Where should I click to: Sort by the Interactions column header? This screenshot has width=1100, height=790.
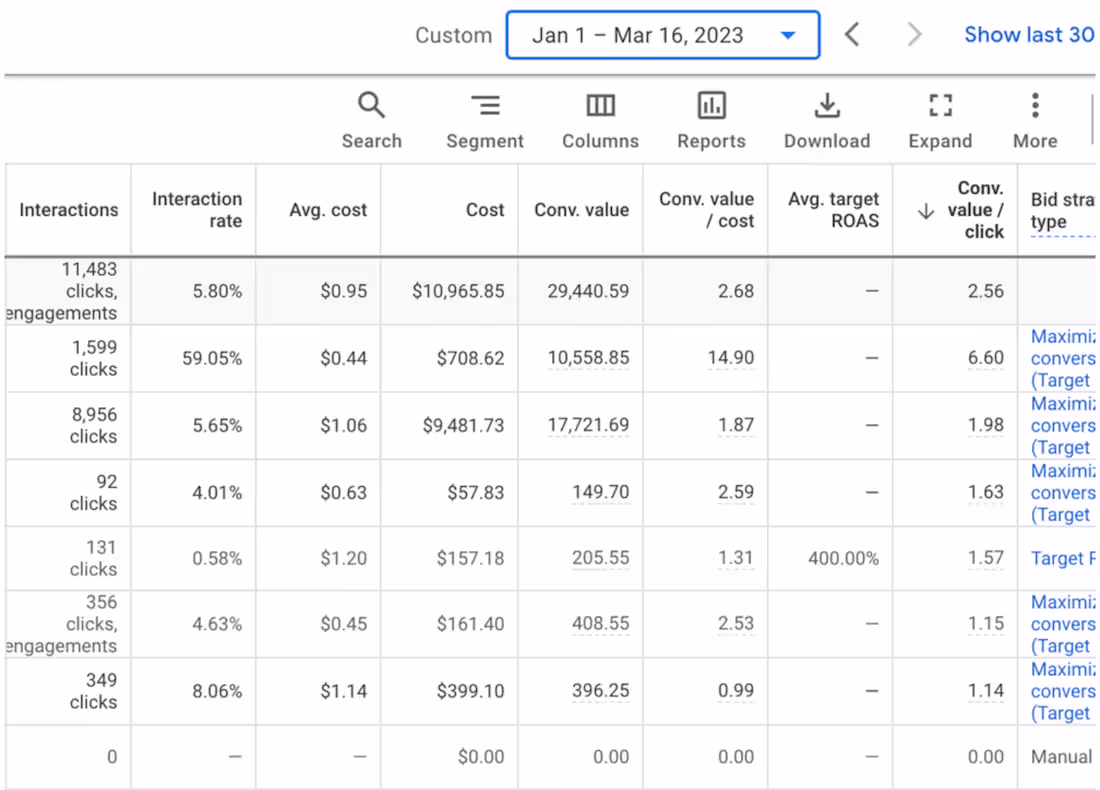69,210
